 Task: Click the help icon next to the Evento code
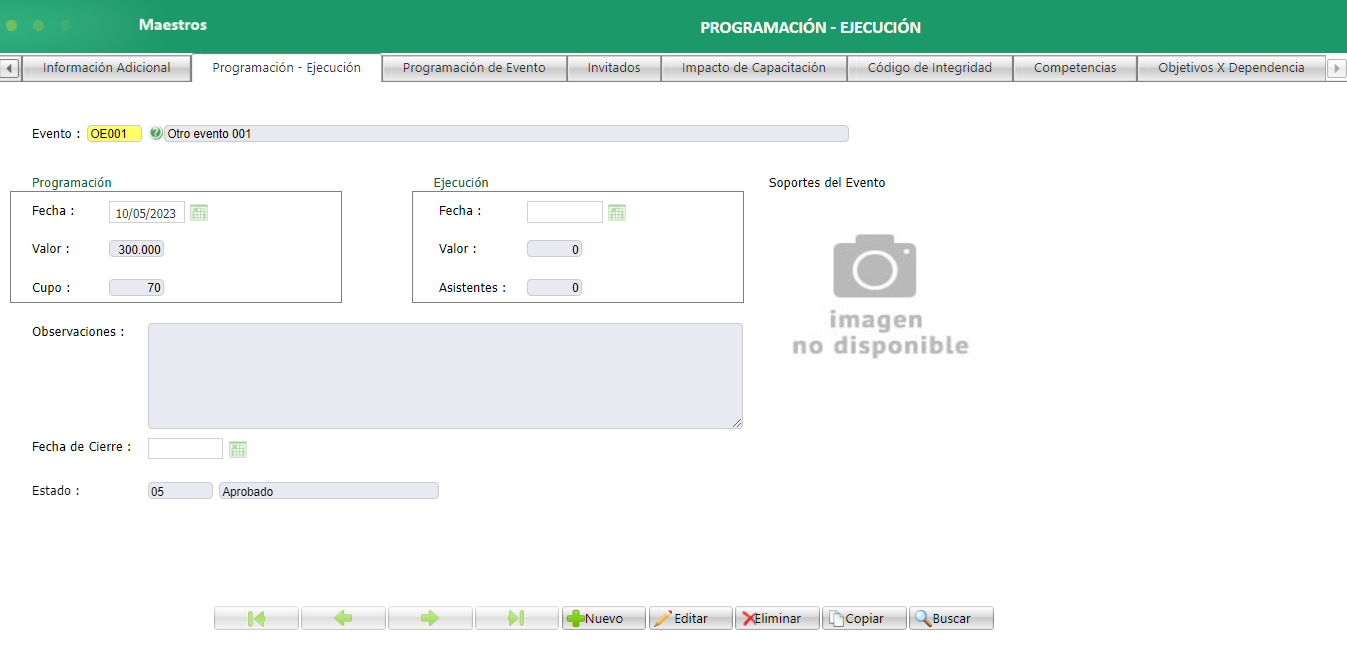click(156, 133)
